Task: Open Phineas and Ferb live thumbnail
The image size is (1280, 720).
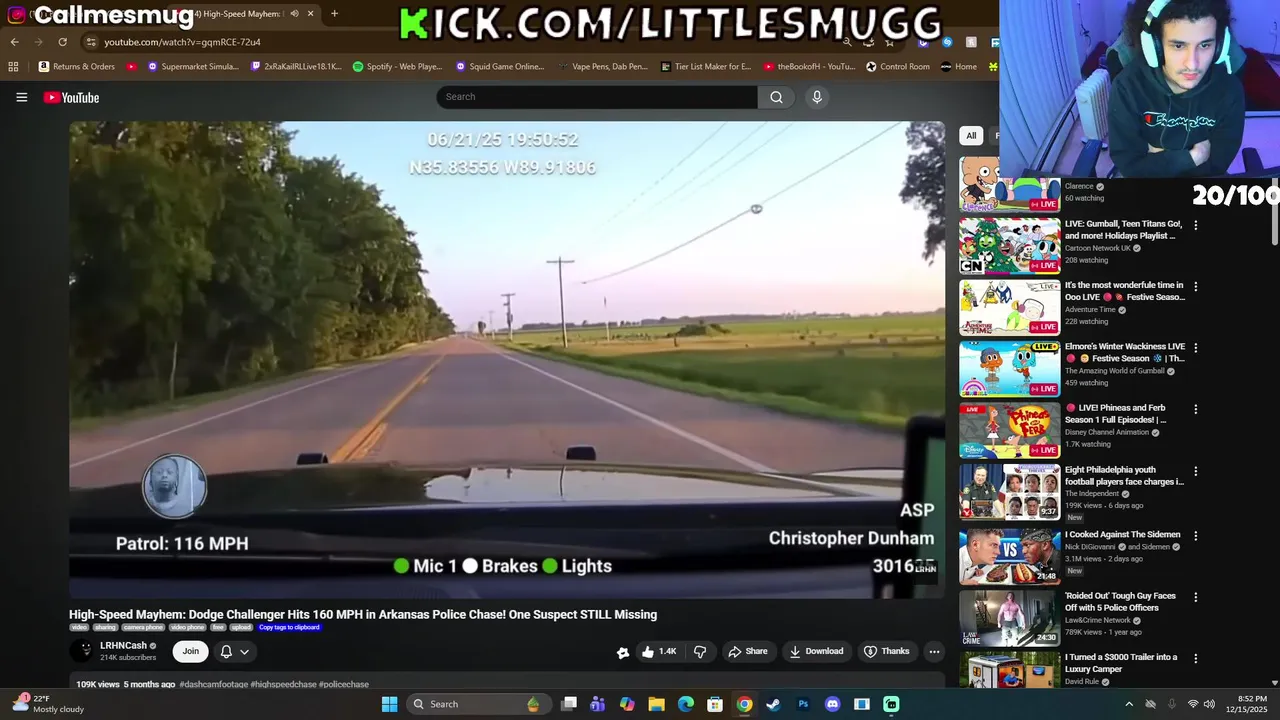Action: tap(1010, 430)
